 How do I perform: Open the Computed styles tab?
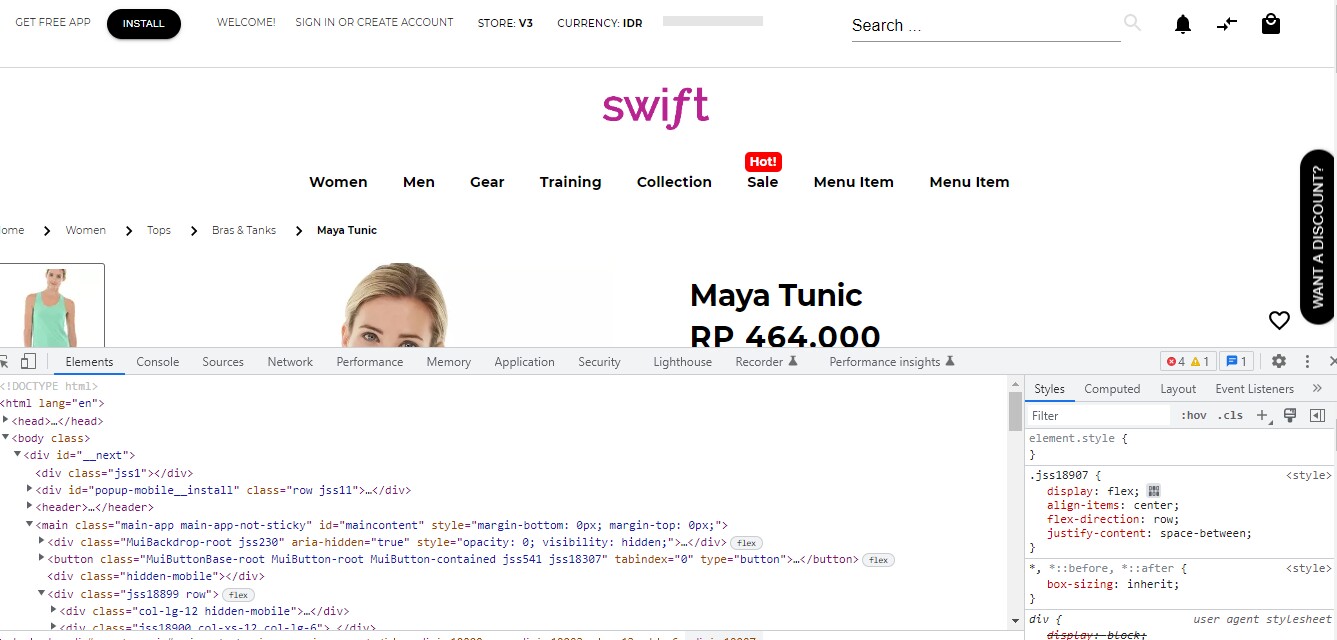[x=1112, y=388]
